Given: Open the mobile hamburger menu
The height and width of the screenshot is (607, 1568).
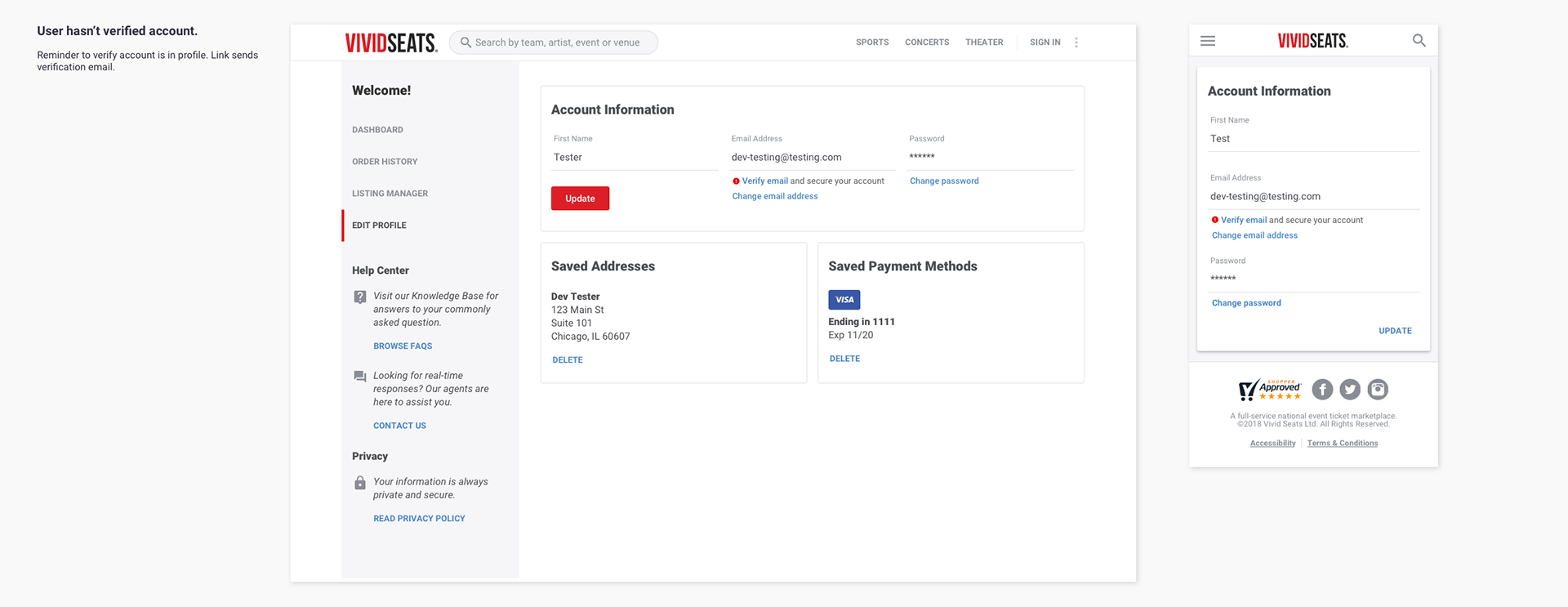Looking at the screenshot, I should click(1207, 41).
